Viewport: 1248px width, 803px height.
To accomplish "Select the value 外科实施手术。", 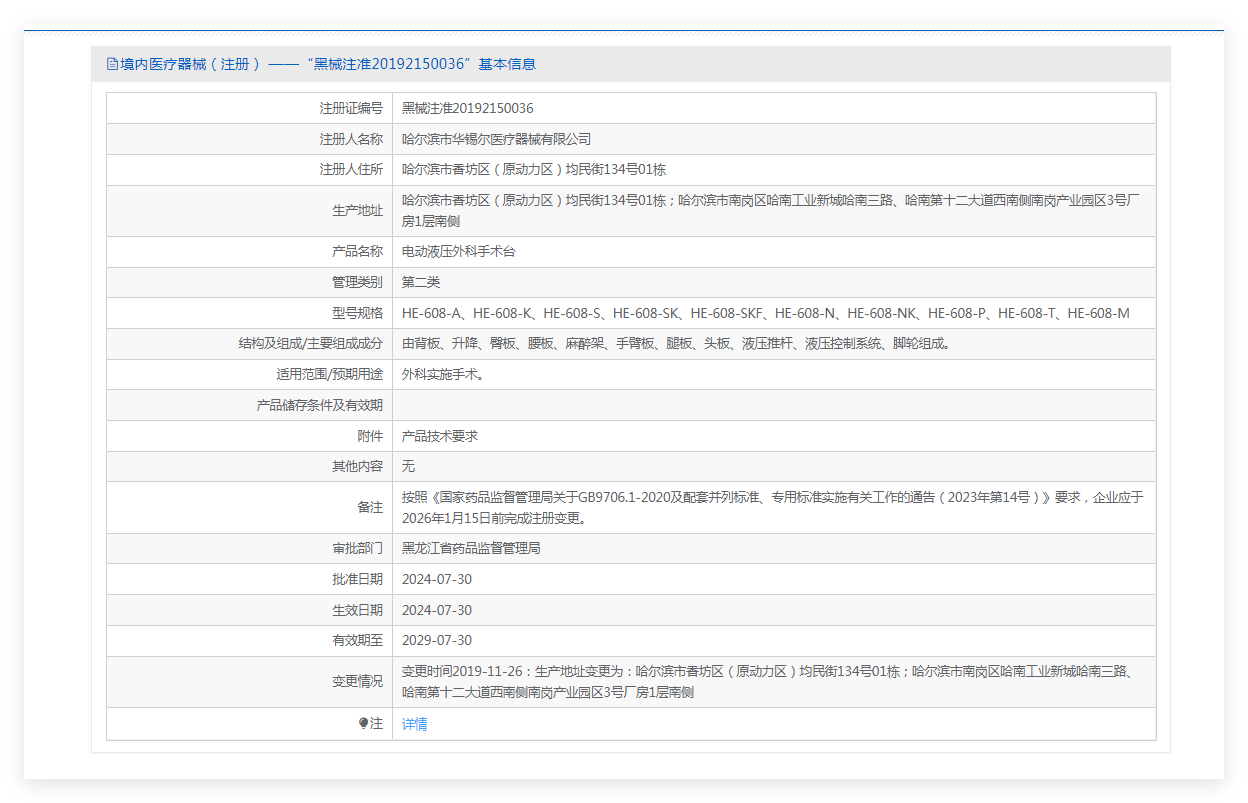I will [446, 375].
